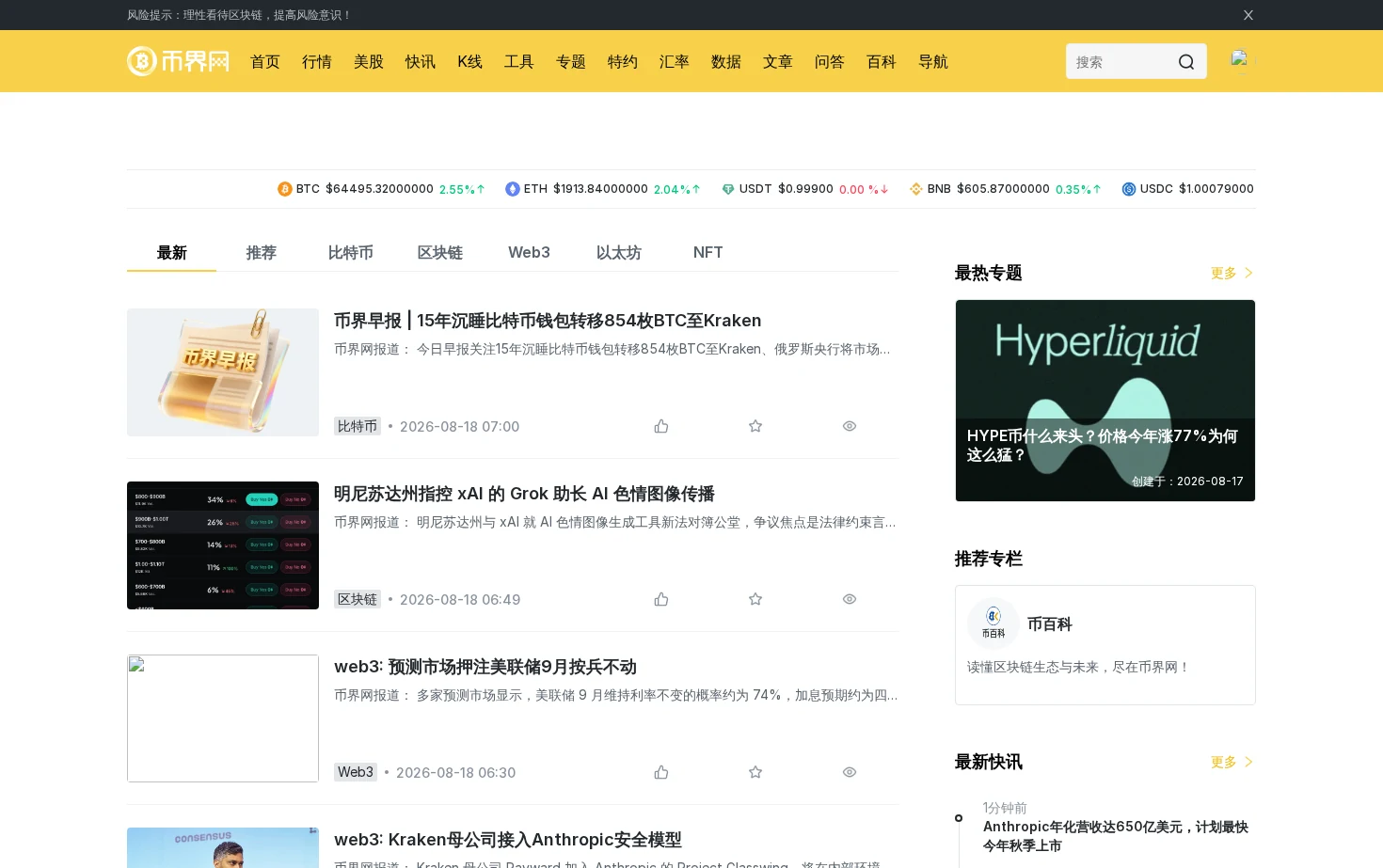Open 工具 in the navigation bar
1383x868 pixels.
tap(519, 61)
